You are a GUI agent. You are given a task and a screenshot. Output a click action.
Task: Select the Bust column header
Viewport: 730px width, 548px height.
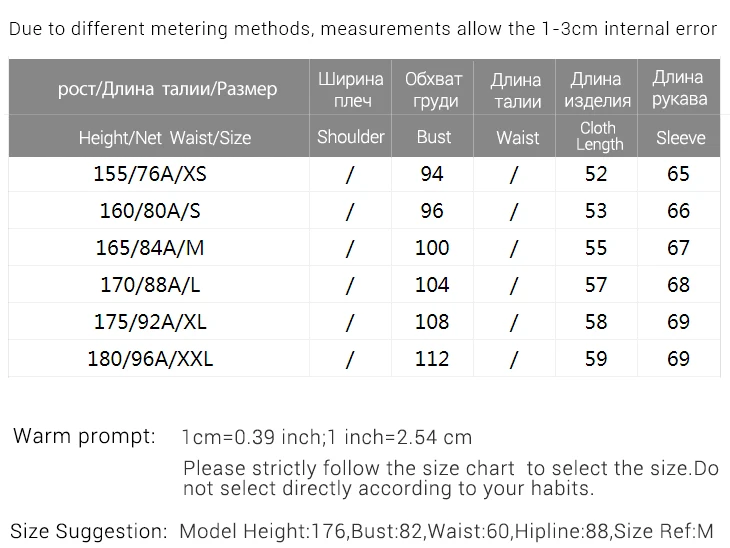click(x=433, y=137)
